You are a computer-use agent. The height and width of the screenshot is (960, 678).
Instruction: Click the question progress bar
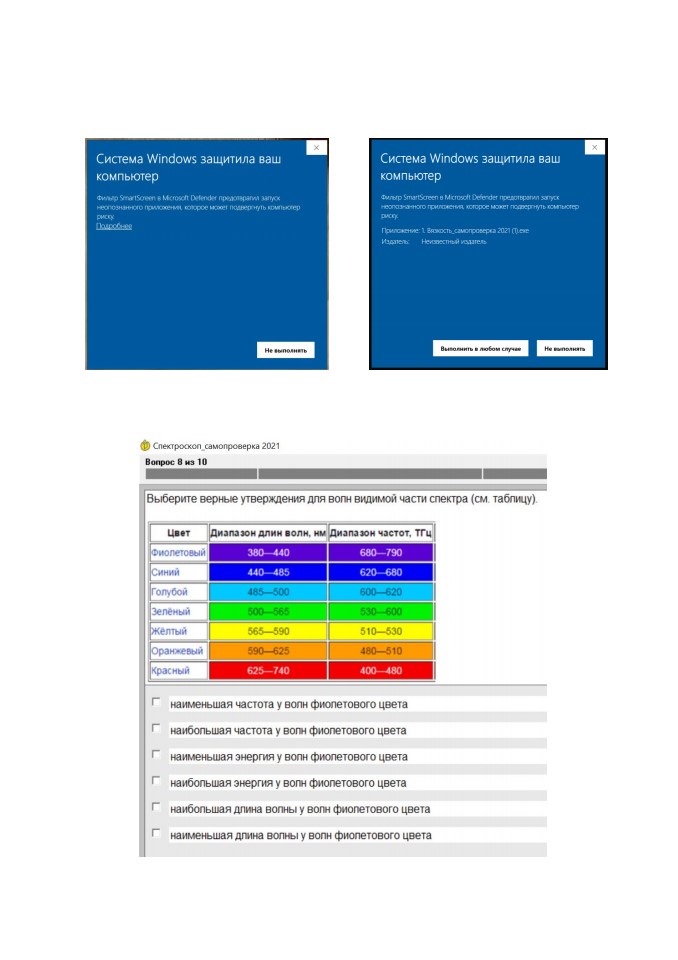coord(345,473)
